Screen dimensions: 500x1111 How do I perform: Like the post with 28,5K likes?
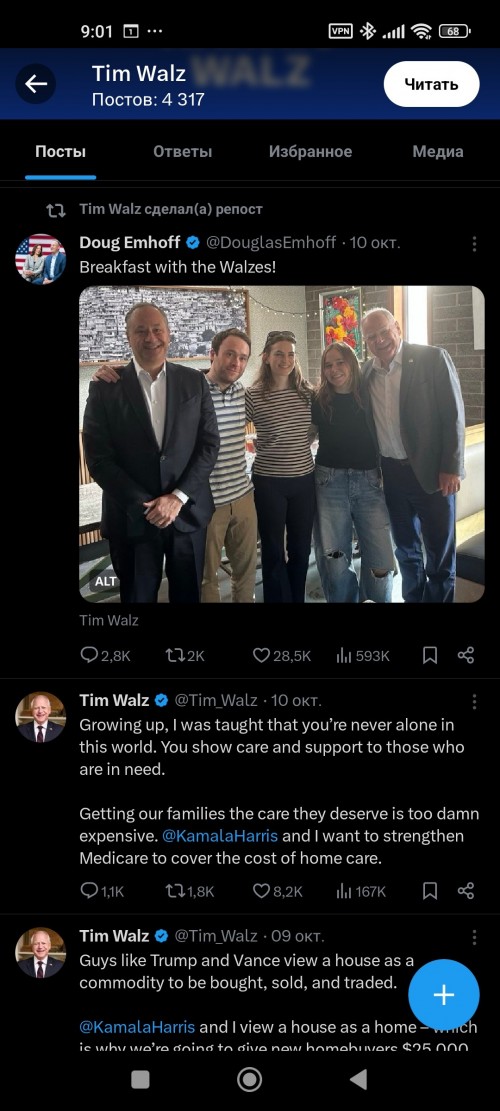(281, 655)
